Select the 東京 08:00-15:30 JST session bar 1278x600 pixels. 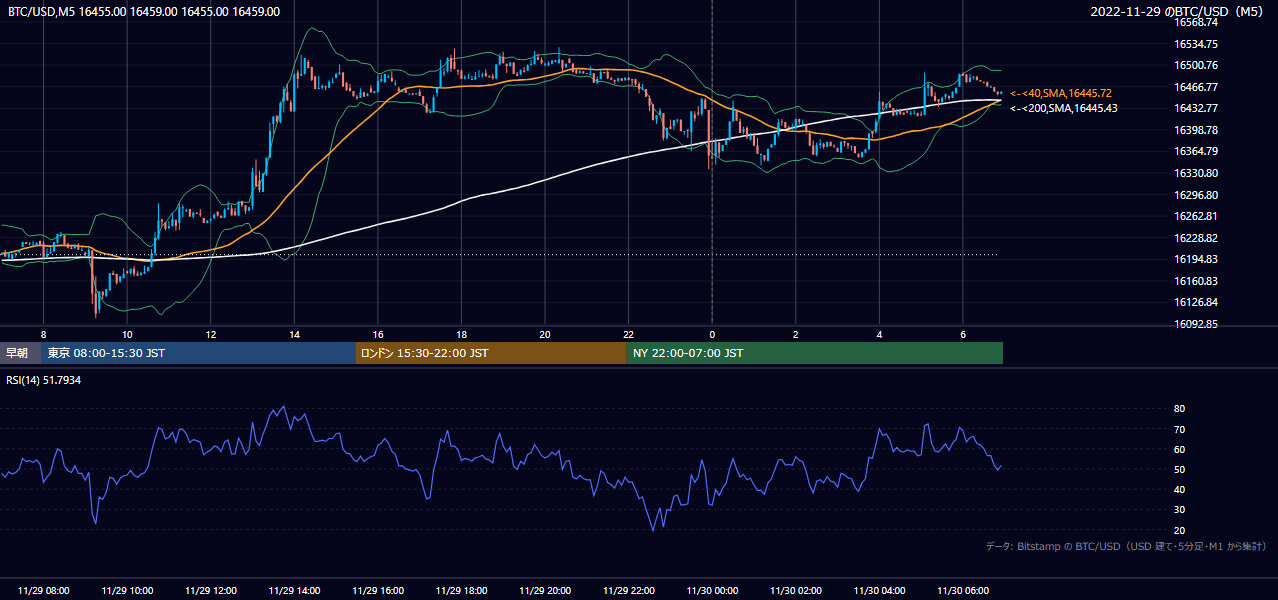(x=199, y=353)
